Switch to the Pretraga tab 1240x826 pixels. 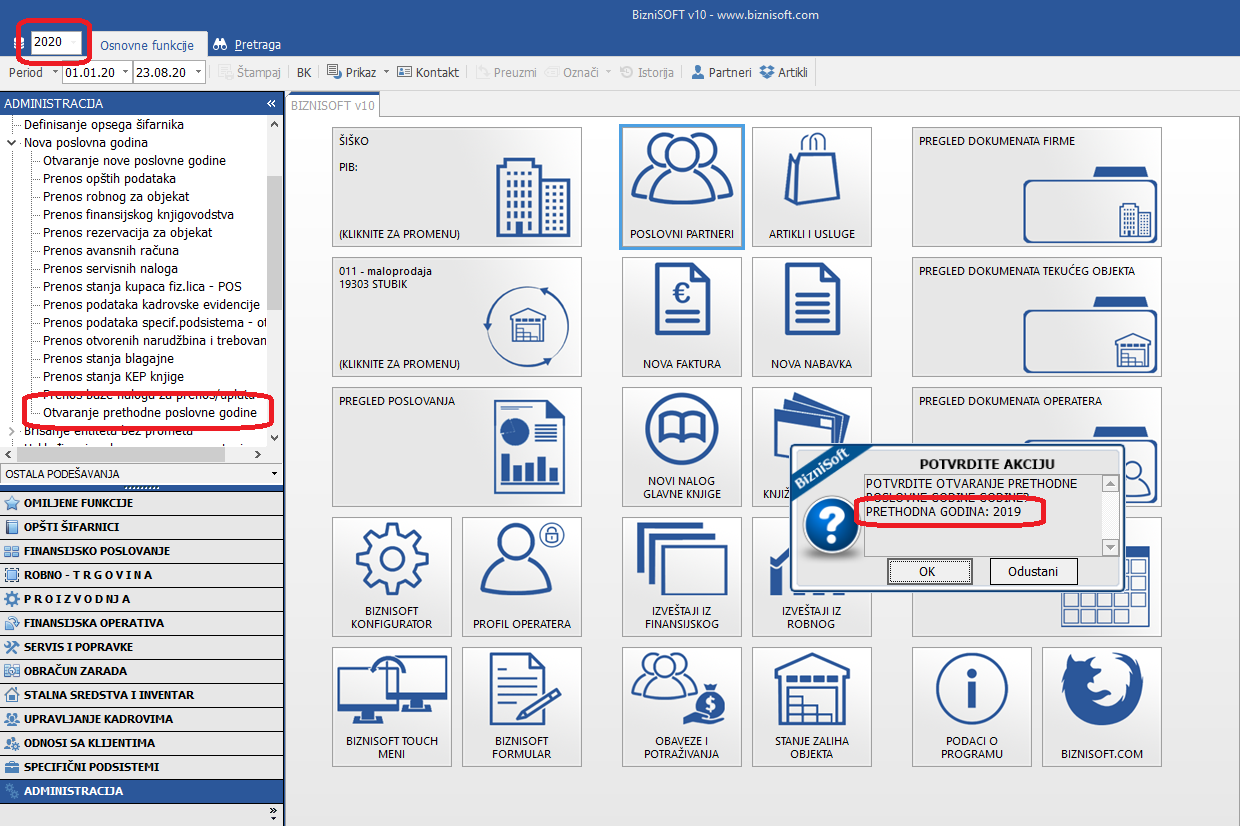click(247, 45)
